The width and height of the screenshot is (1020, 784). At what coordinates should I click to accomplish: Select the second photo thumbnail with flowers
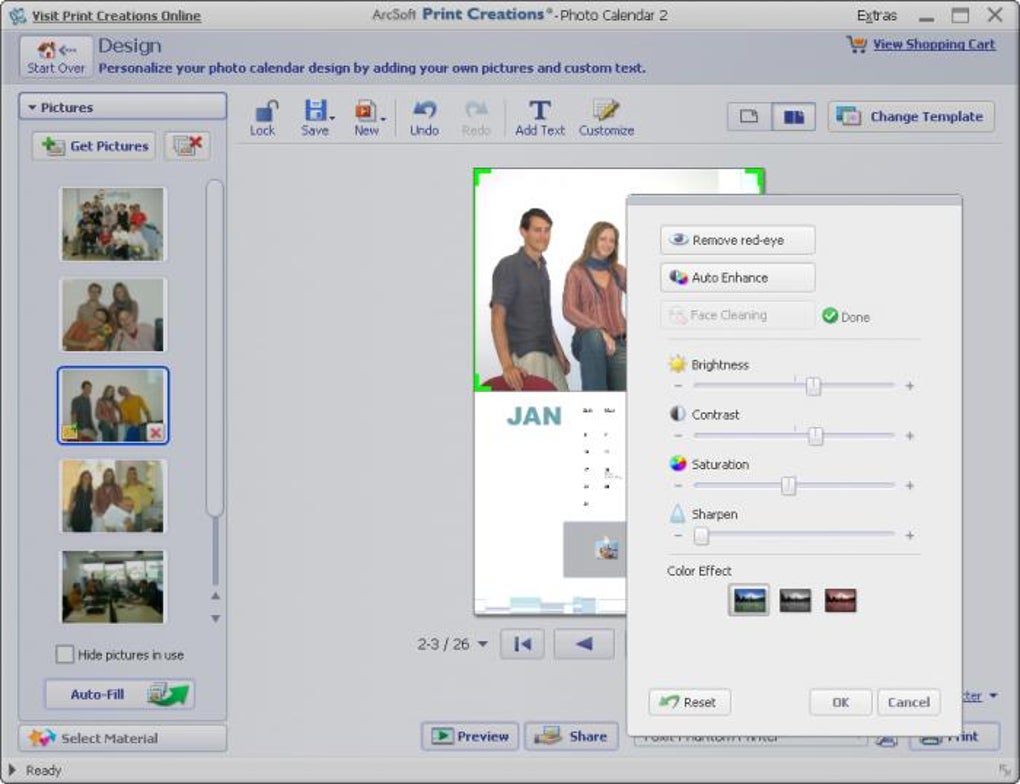(113, 315)
